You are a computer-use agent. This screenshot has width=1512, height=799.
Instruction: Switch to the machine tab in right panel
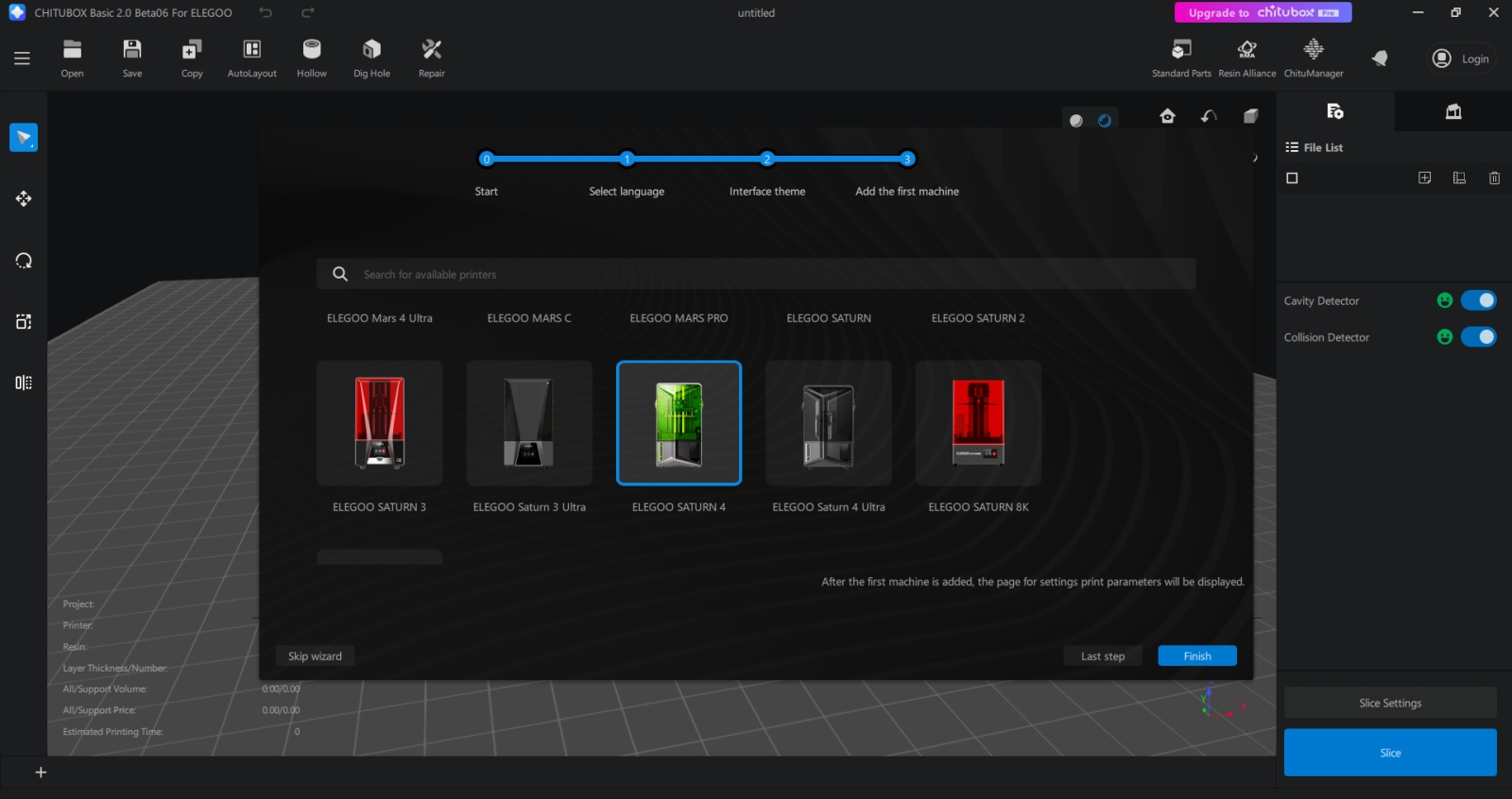(x=1453, y=111)
